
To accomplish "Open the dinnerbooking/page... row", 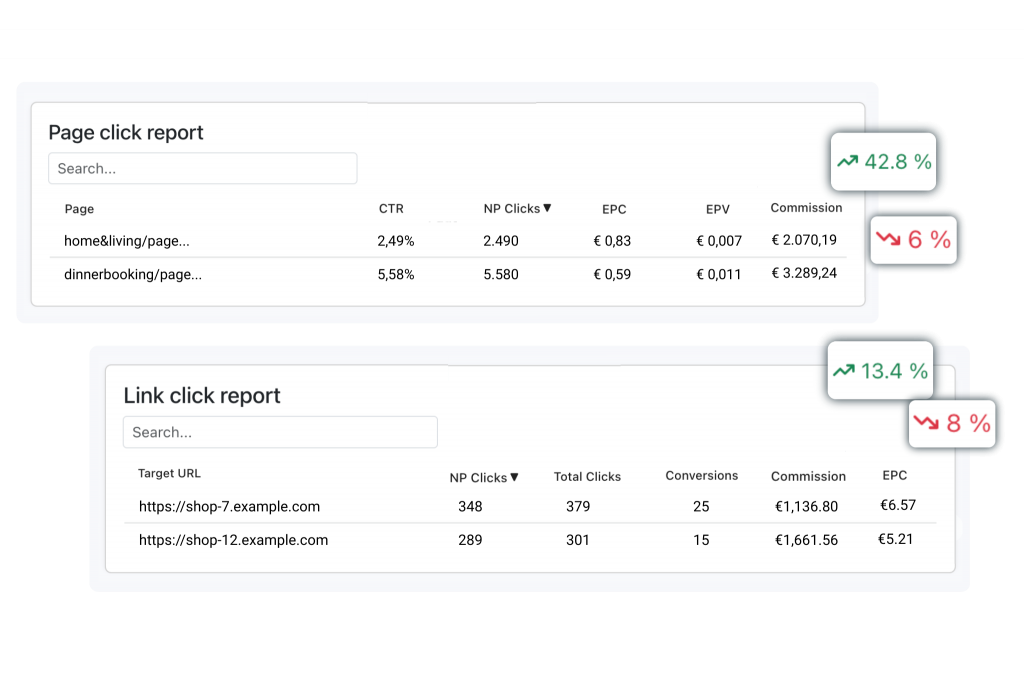I will (x=133, y=274).
